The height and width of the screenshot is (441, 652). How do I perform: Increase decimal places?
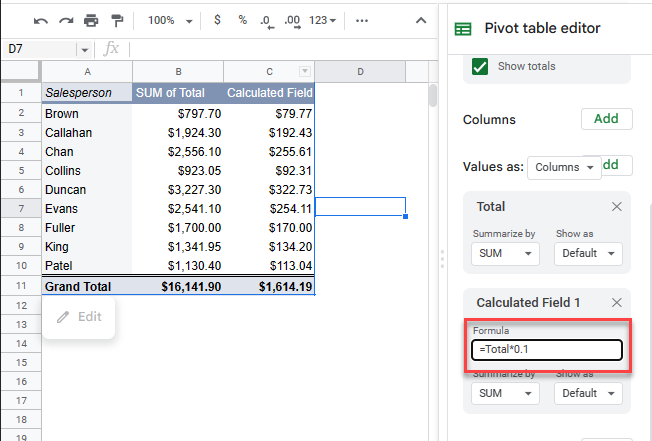(292, 20)
